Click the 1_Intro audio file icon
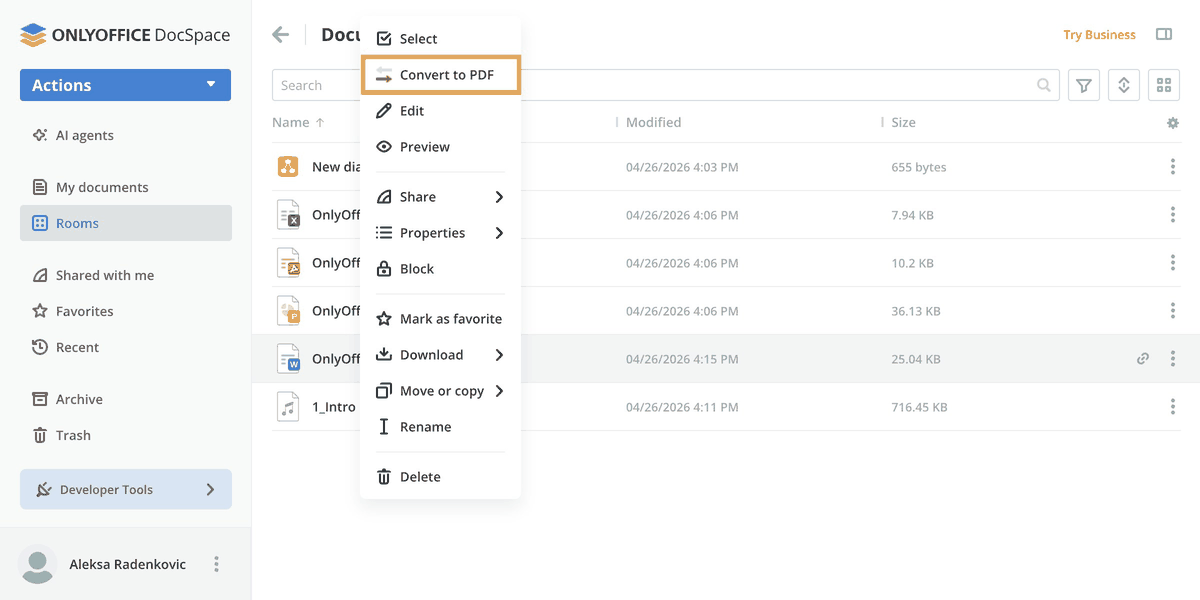 click(288, 407)
